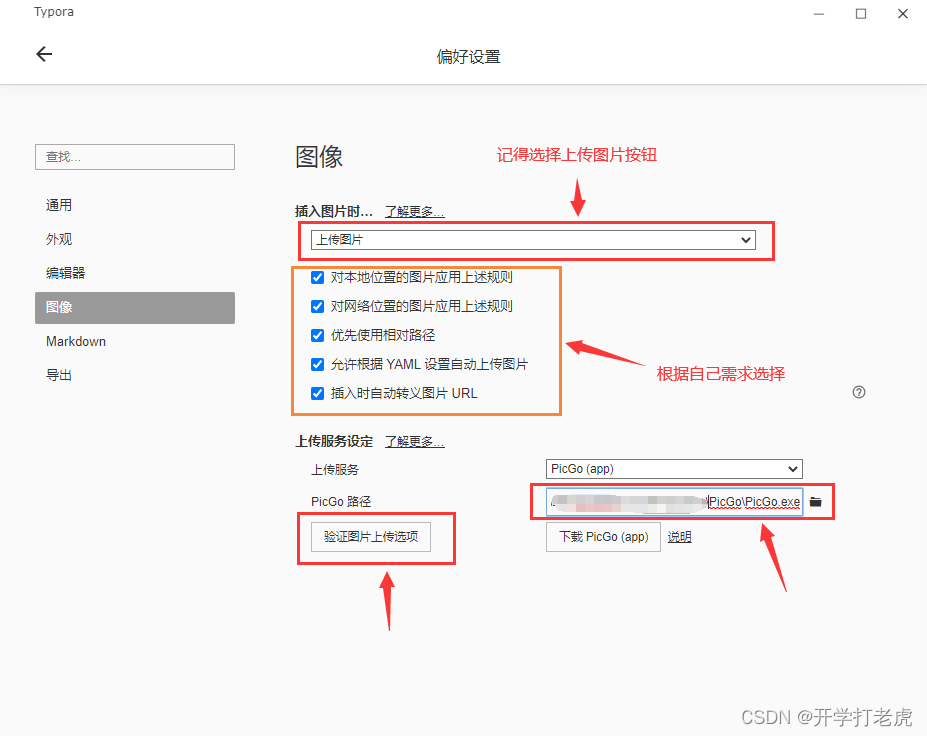Click the 上传服务设定 heading text
927x736 pixels.
pyautogui.click(x=334, y=442)
